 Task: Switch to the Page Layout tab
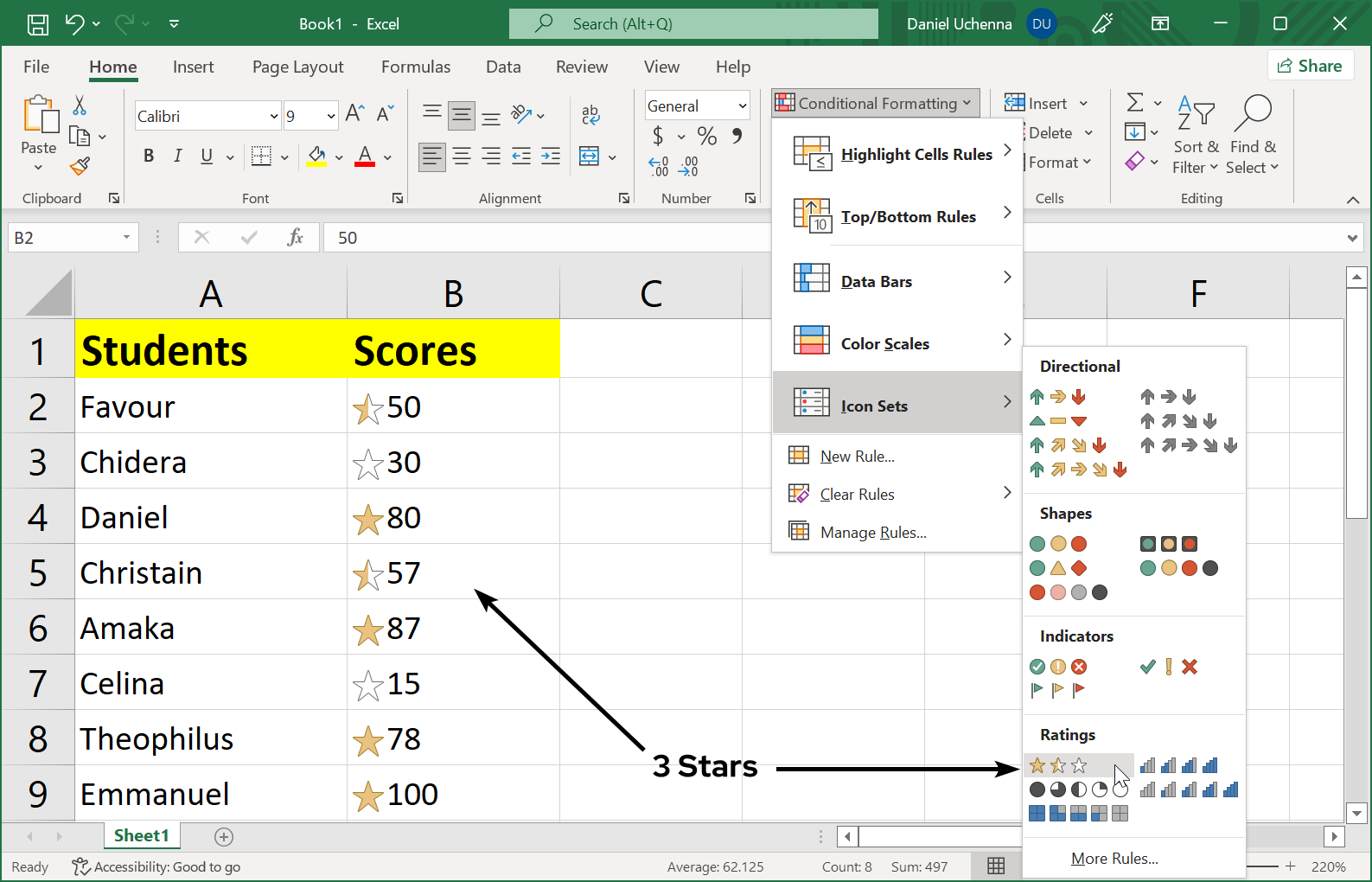[297, 67]
